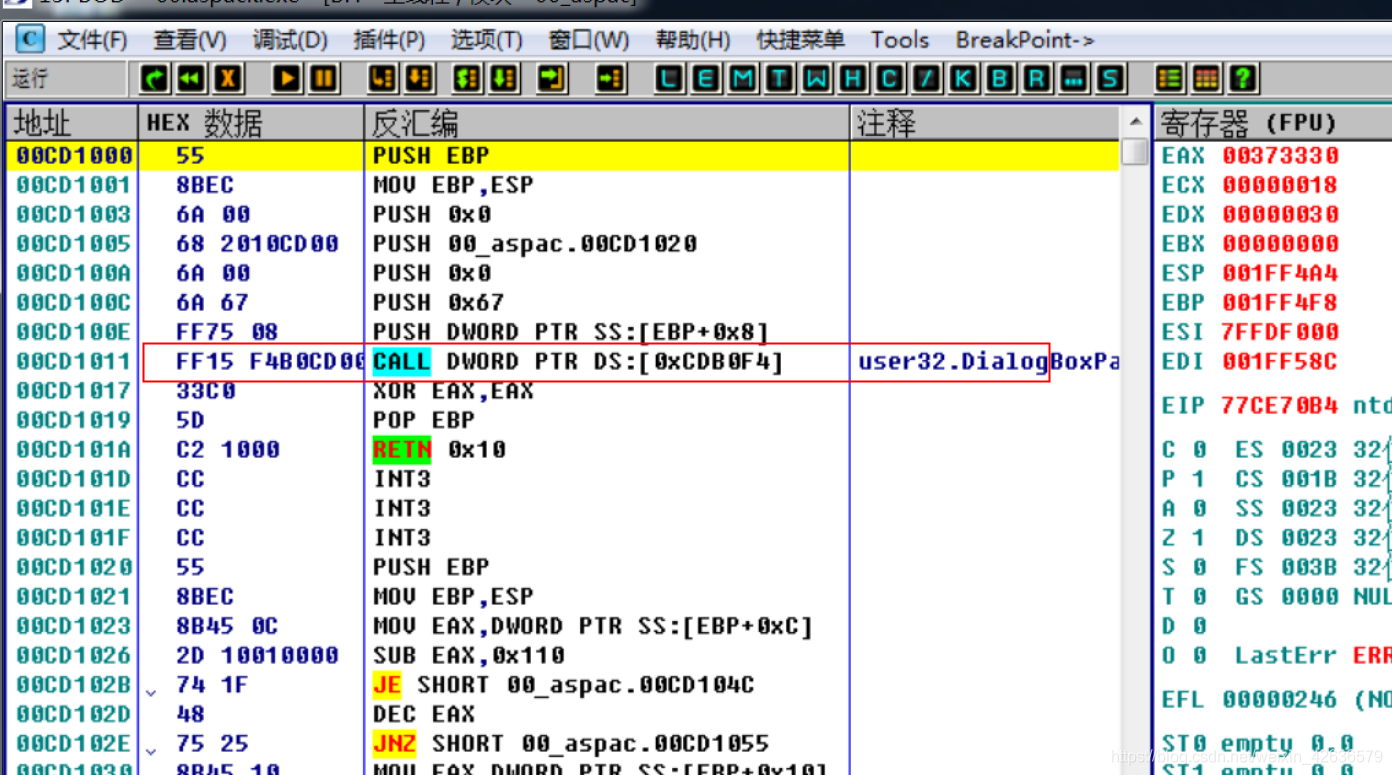Select the user32.DialogBoxPa comment
This screenshot has height=775, width=1392.
click(x=988, y=361)
